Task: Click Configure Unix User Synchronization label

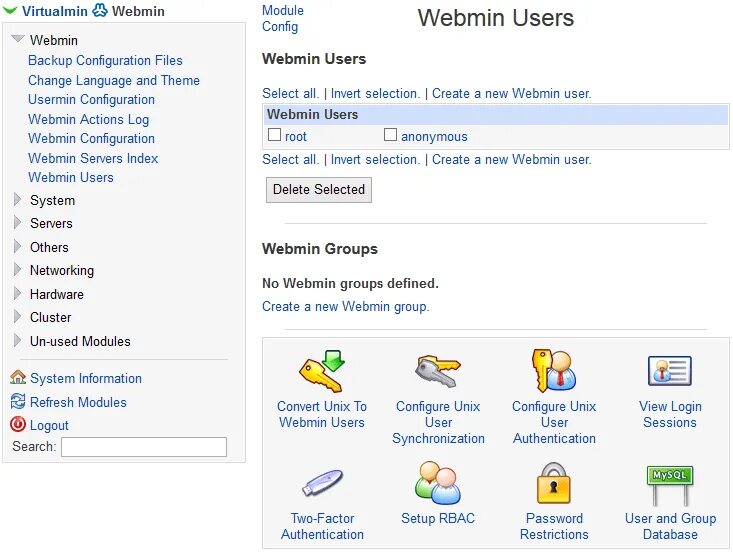Action: tap(438, 422)
